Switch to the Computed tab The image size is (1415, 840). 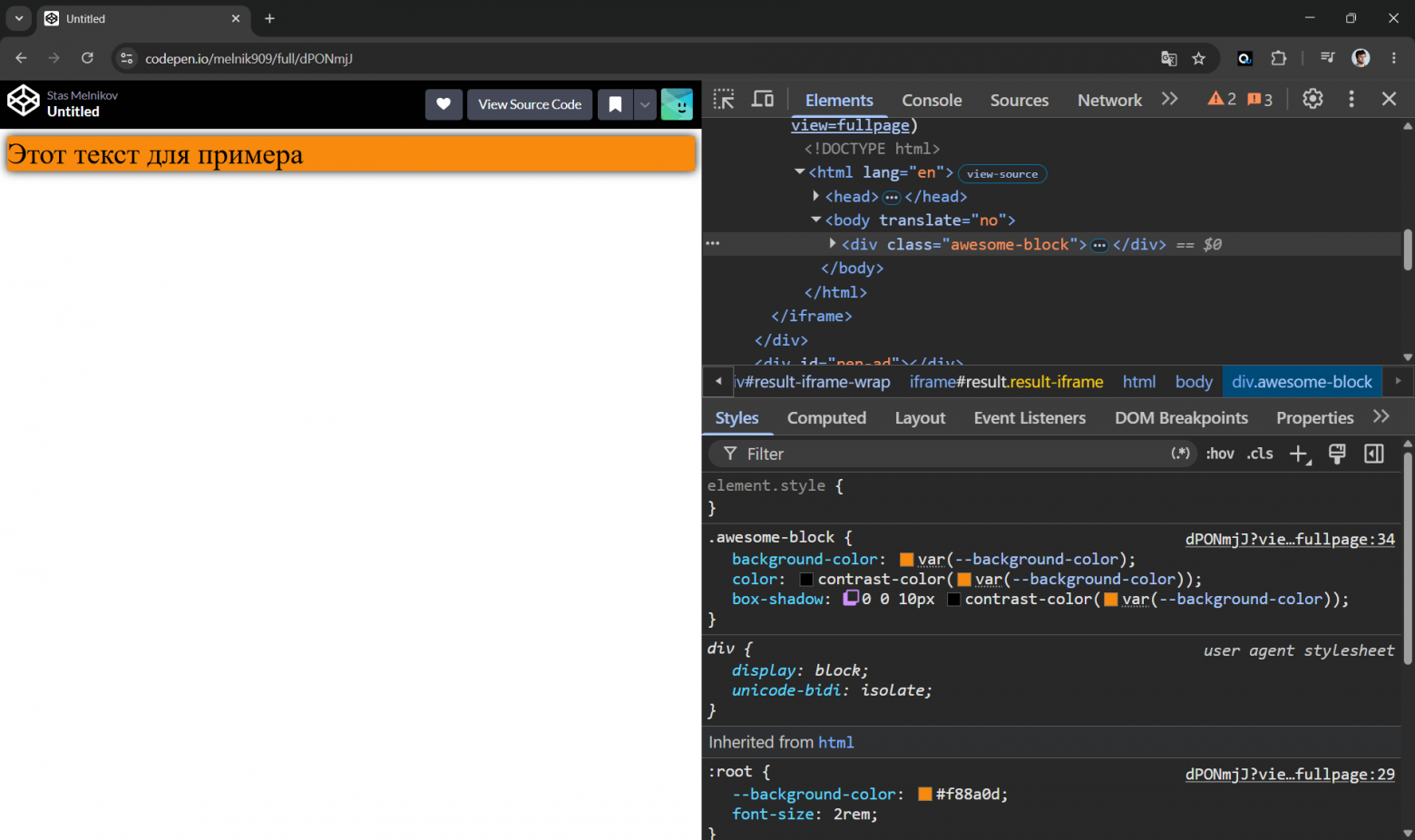826,417
